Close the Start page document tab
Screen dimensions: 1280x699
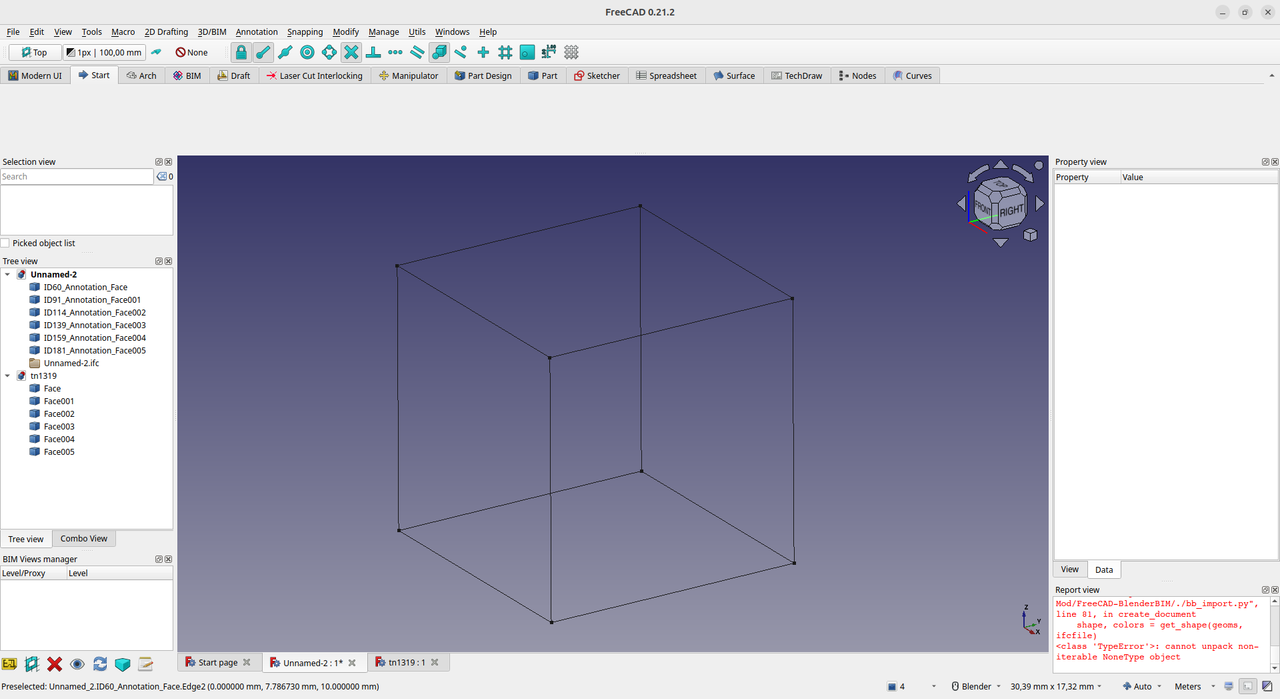pyautogui.click(x=247, y=662)
